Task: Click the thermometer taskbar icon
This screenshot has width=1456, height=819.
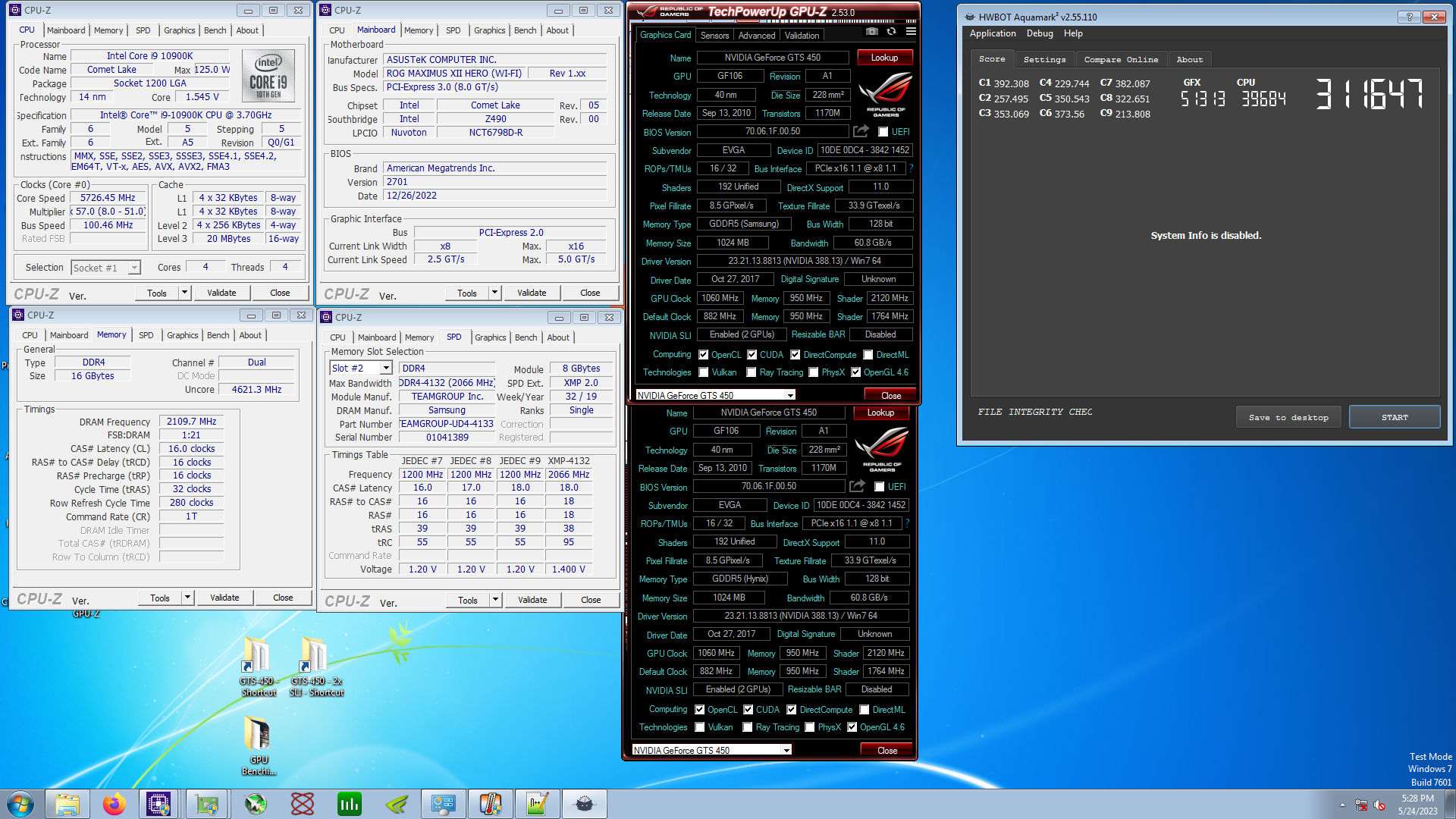Action: click(491, 804)
